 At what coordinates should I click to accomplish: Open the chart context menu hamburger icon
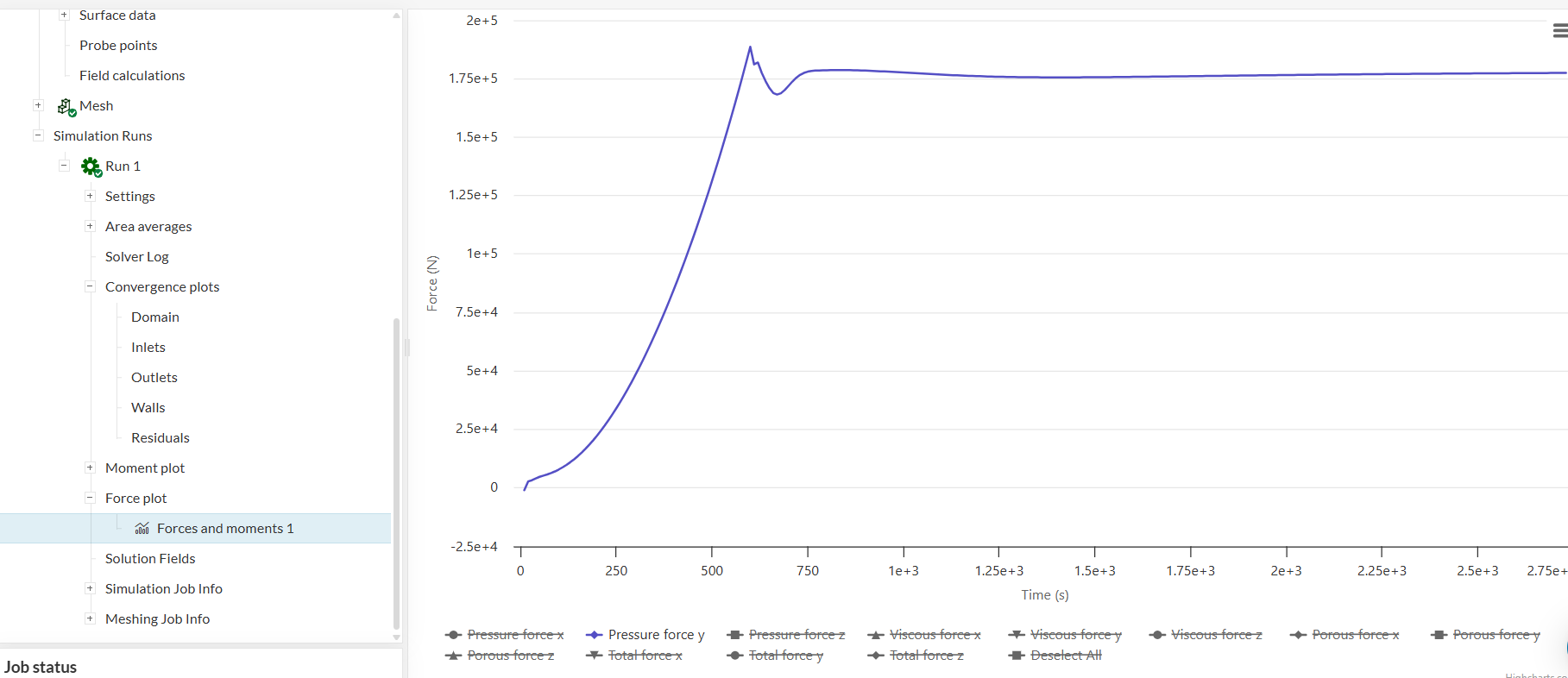(x=1559, y=31)
